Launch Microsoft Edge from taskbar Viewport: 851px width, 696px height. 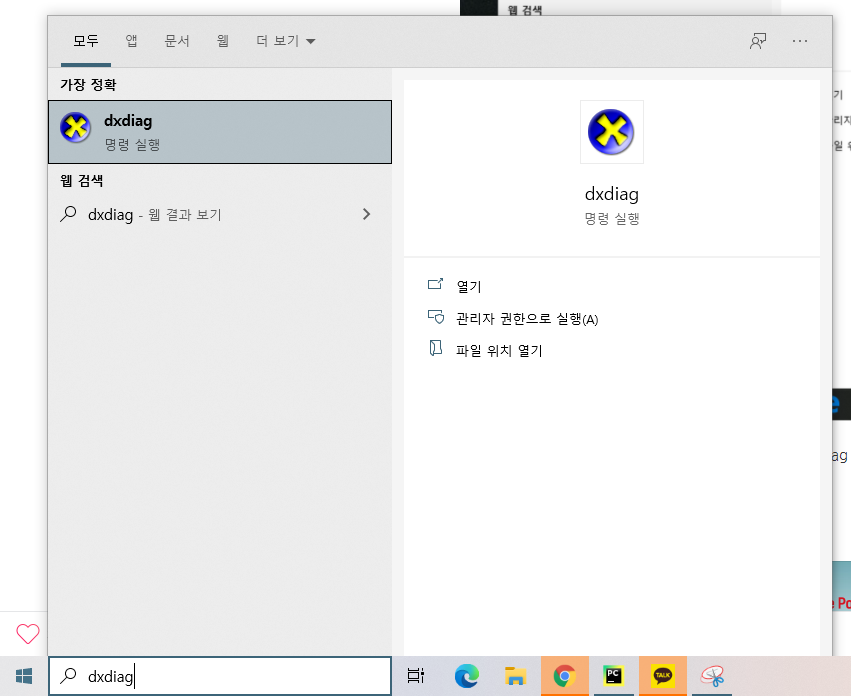tap(466, 676)
